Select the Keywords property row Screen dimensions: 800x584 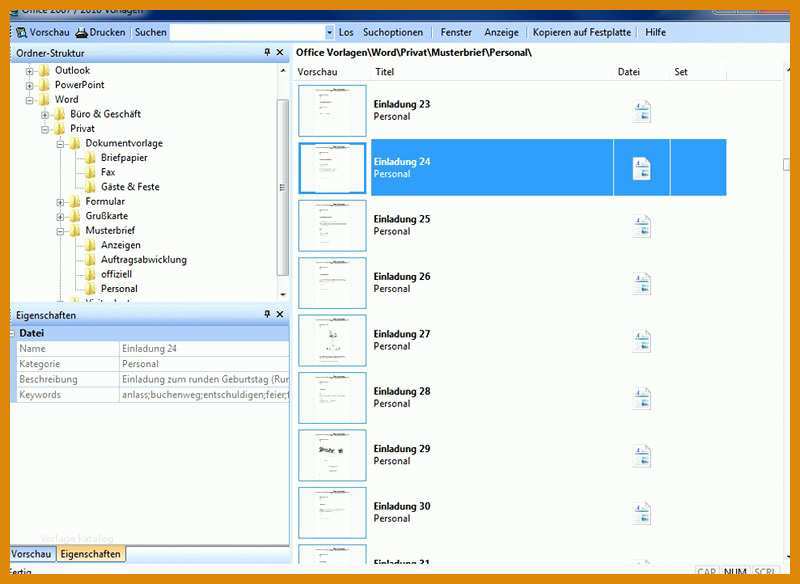(153, 394)
